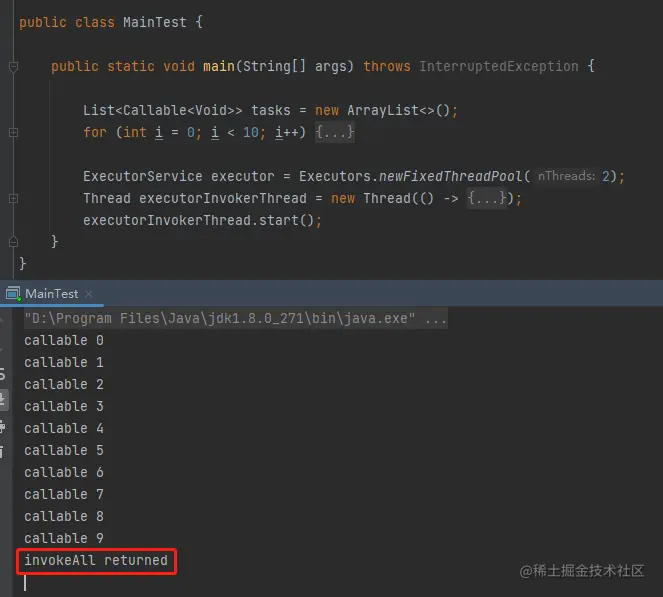Image resolution: width=663 pixels, height=597 pixels.
Task: Click the MainTest class name in code
Action: coord(155,22)
